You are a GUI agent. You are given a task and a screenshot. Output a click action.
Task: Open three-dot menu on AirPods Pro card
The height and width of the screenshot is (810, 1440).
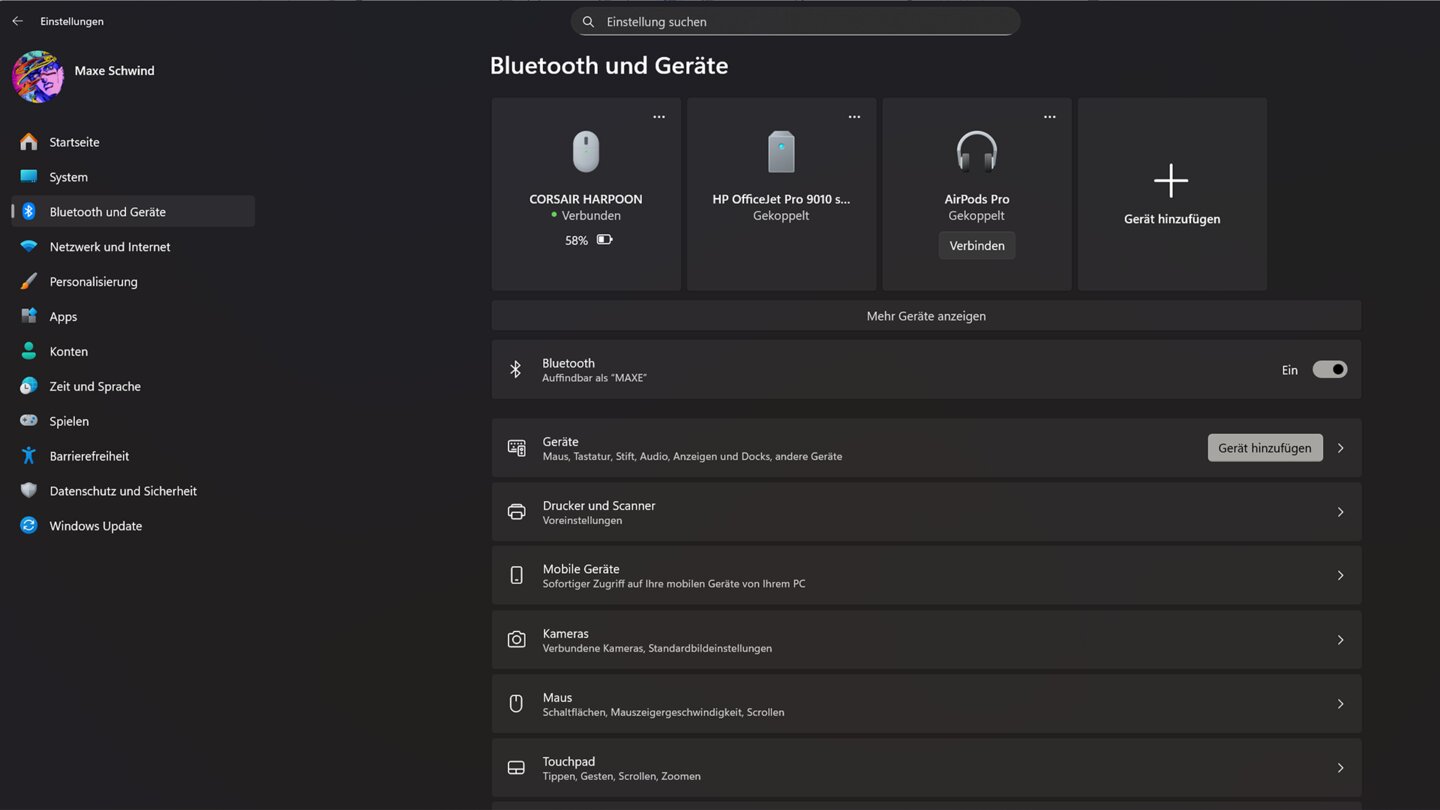click(1049, 117)
